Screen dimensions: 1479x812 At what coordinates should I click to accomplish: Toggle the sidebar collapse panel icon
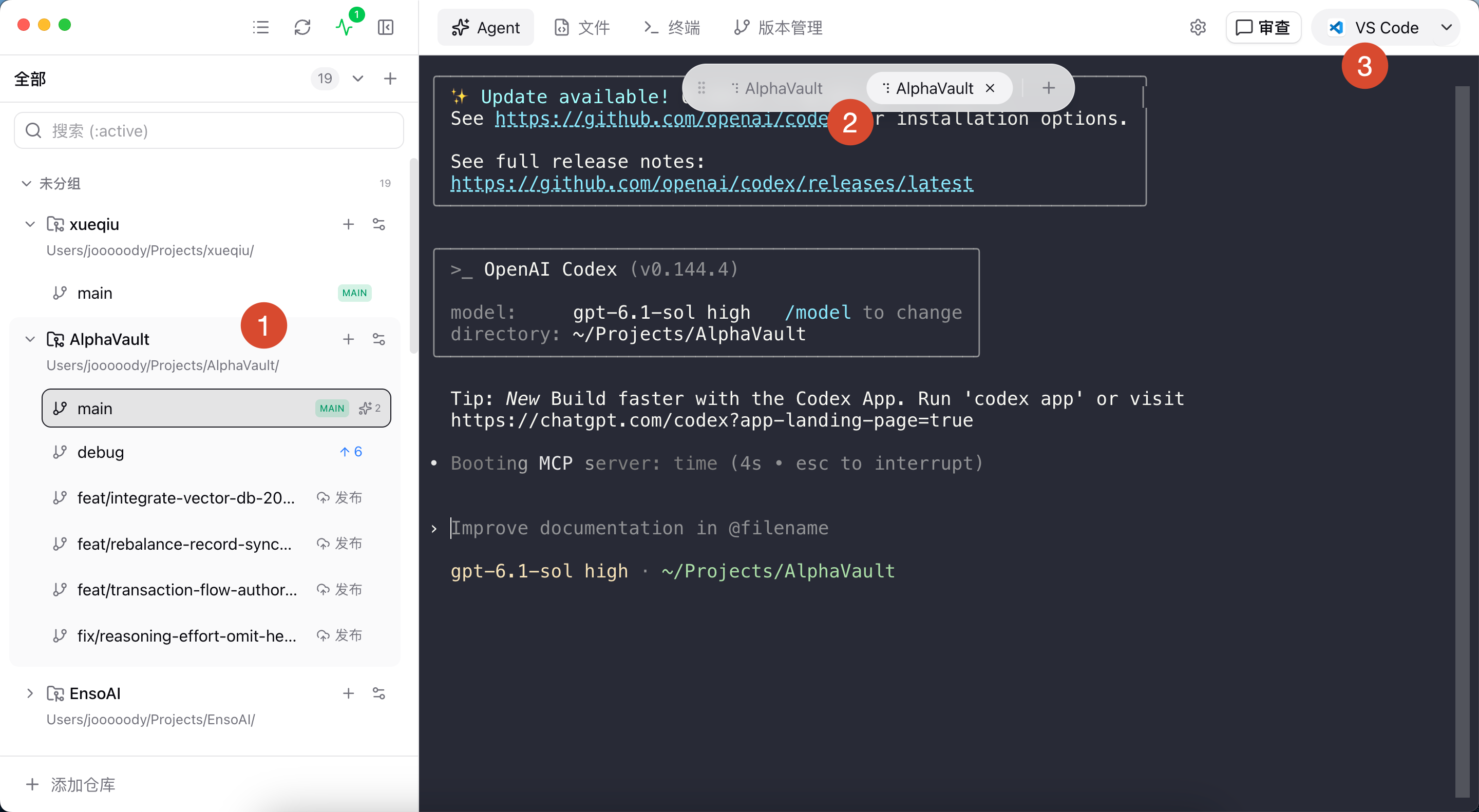[x=386, y=27]
